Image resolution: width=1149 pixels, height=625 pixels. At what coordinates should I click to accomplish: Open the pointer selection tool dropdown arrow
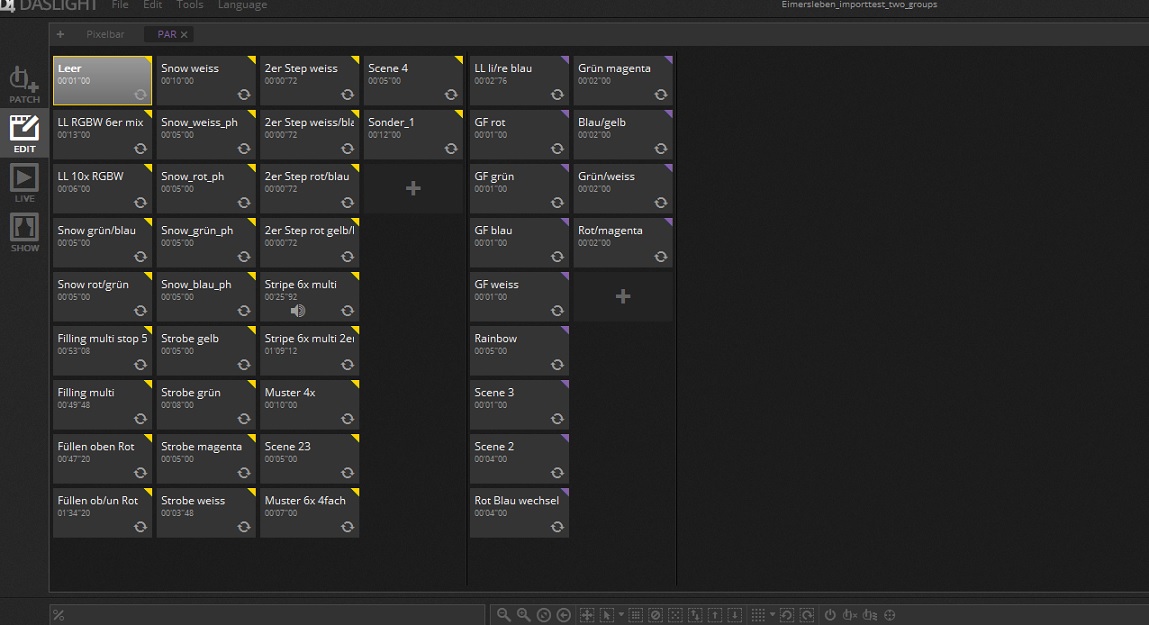click(621, 615)
